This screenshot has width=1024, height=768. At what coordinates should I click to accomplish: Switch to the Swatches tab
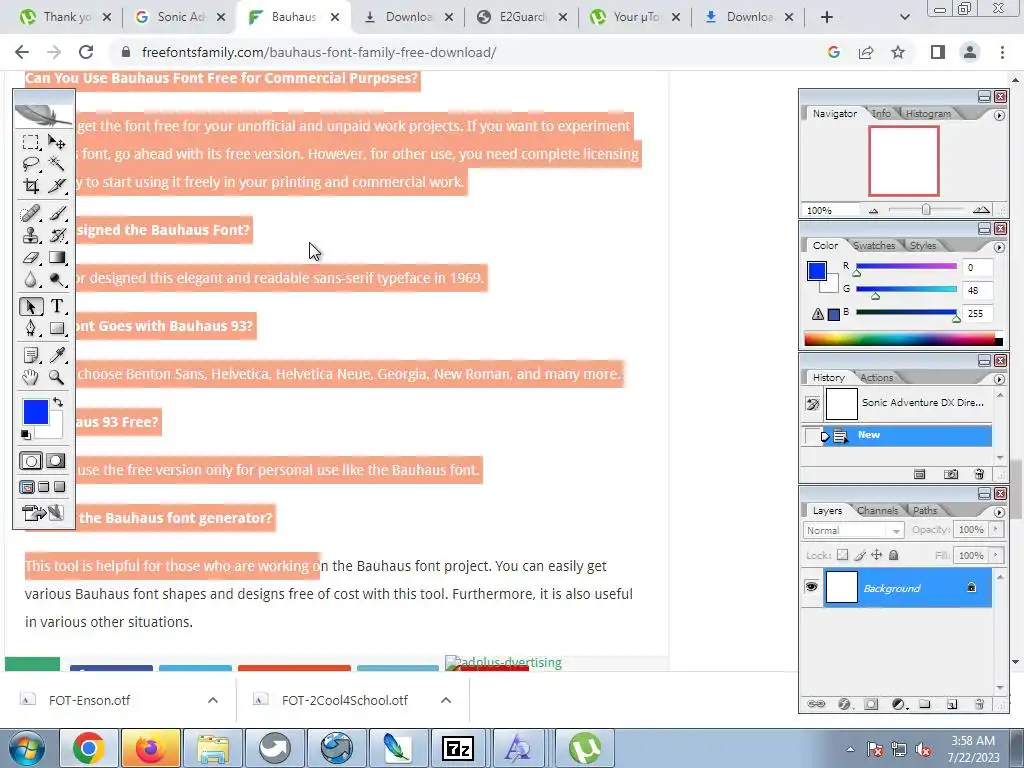coord(874,246)
